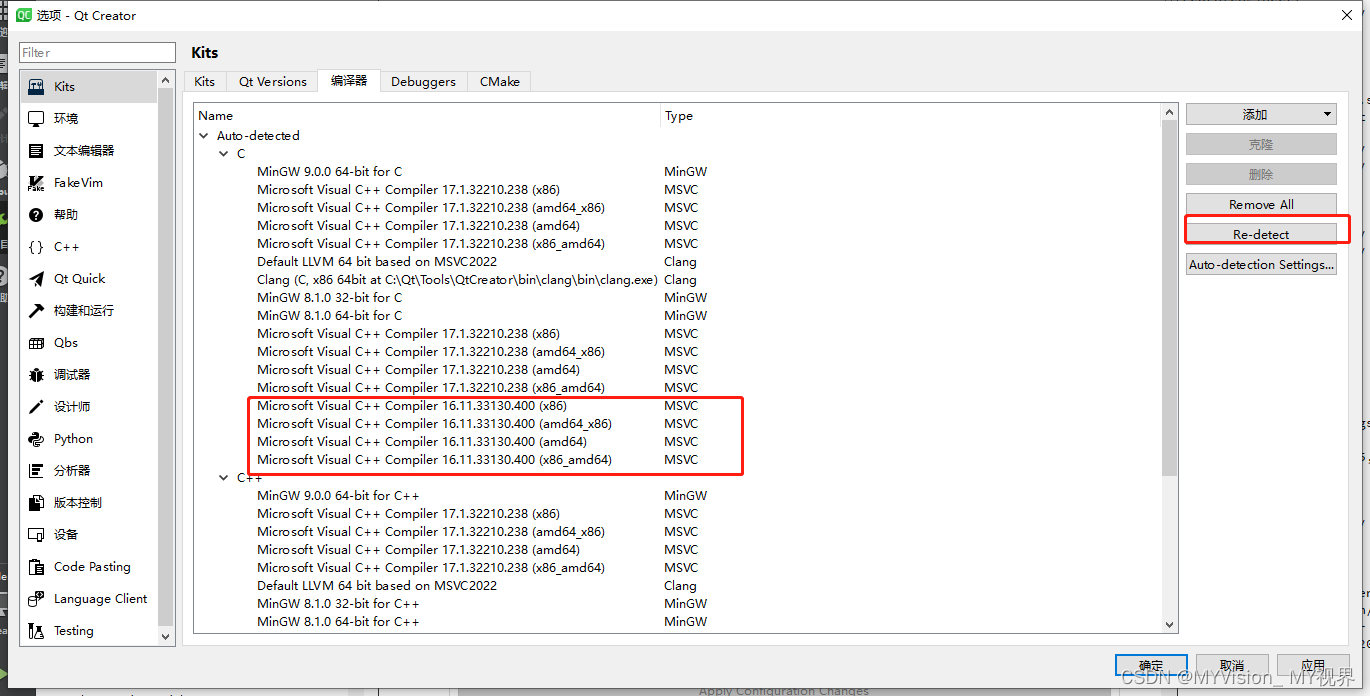Select the 编译器 tab

pyautogui.click(x=349, y=81)
